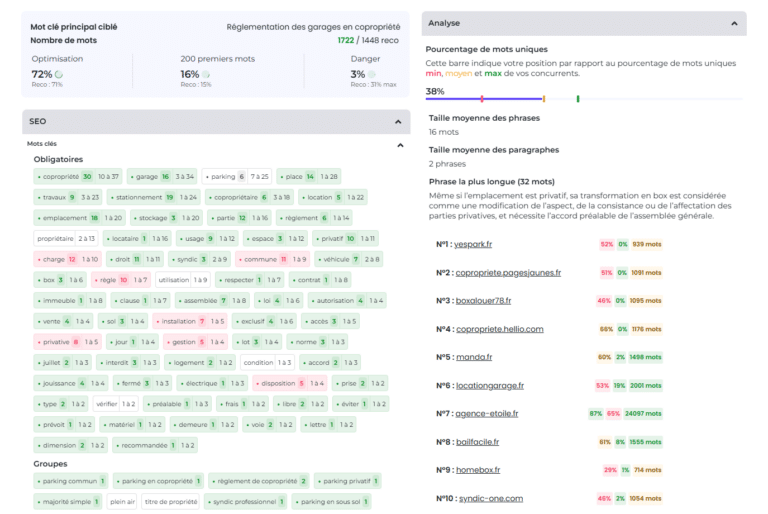Click the green max marker on bar
Image resolution: width=768 pixels, height=514 pixels.
pyautogui.click(x=577, y=99)
